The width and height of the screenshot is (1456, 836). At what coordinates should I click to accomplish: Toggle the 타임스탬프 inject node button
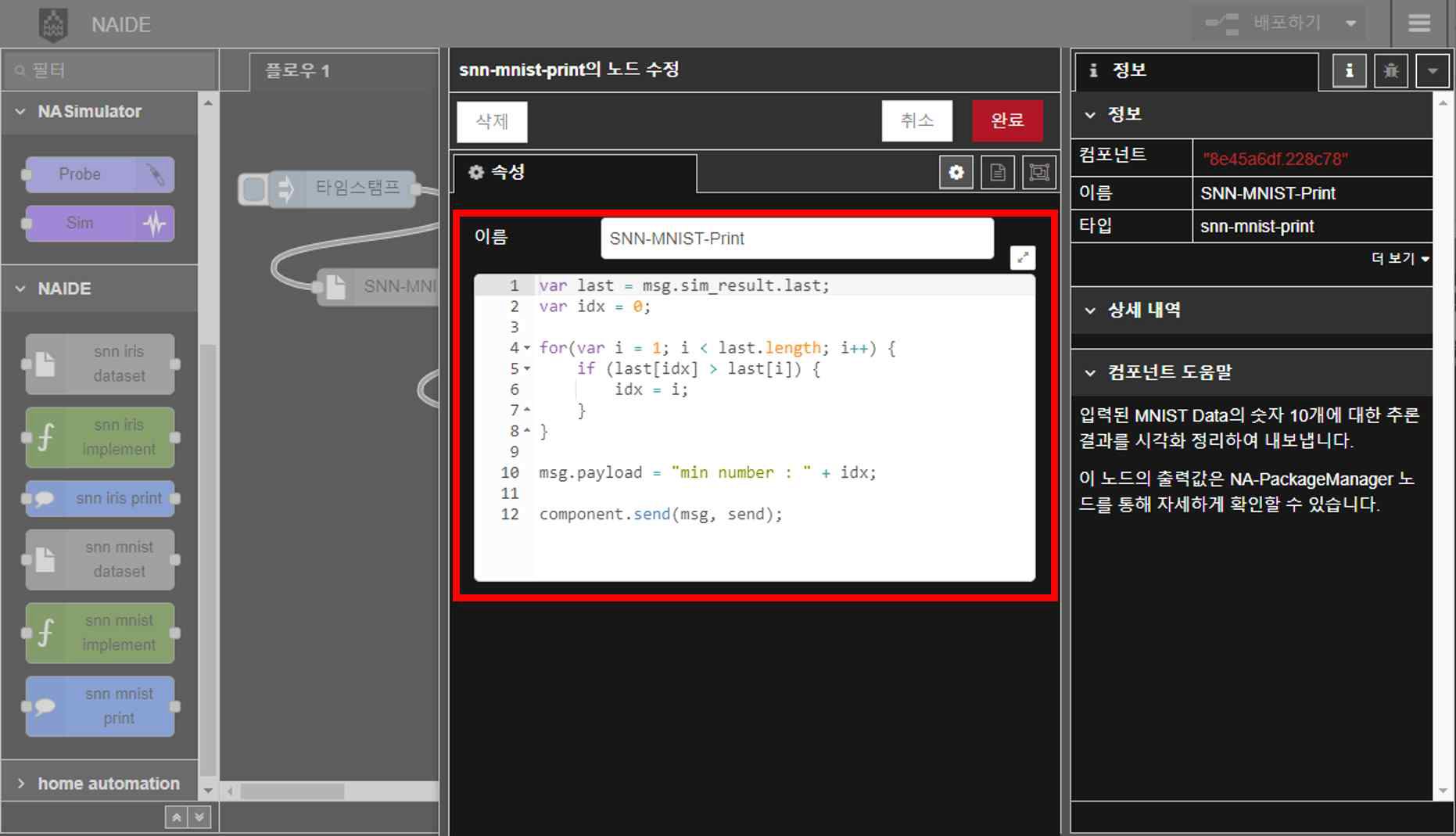[x=253, y=188]
